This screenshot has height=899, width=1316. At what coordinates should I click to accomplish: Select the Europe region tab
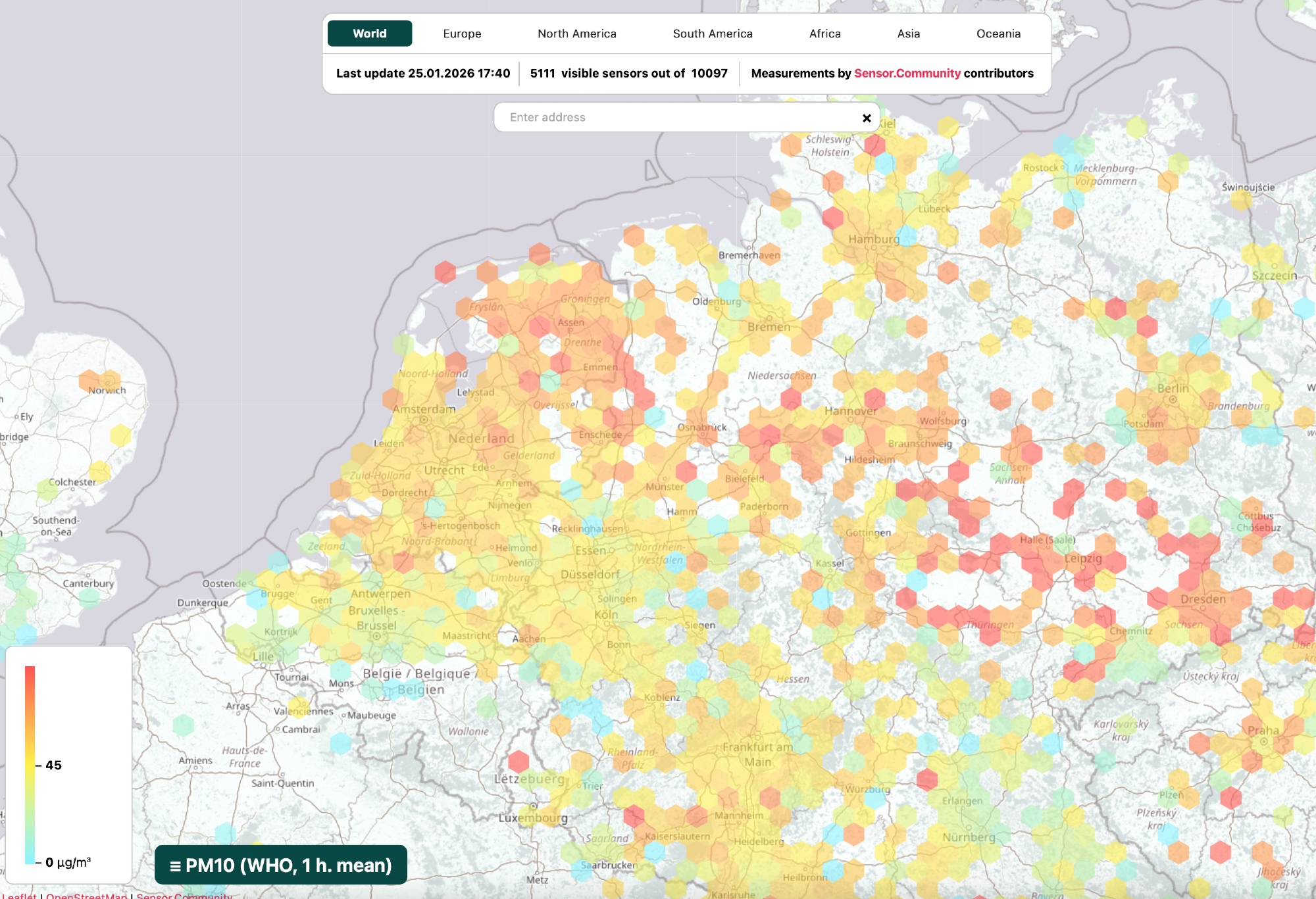click(462, 34)
